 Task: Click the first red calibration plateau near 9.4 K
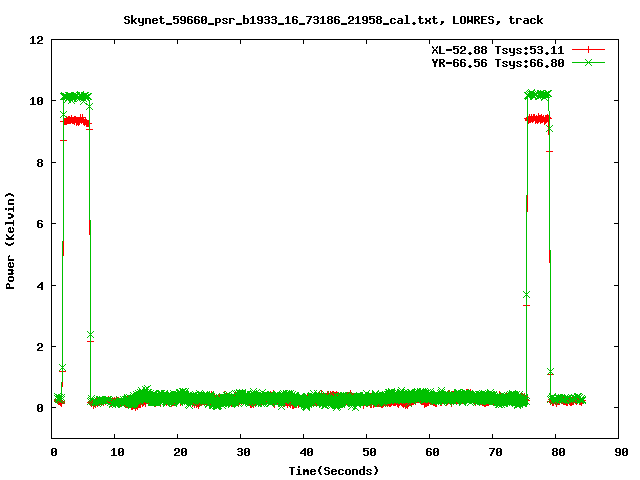tap(76, 120)
